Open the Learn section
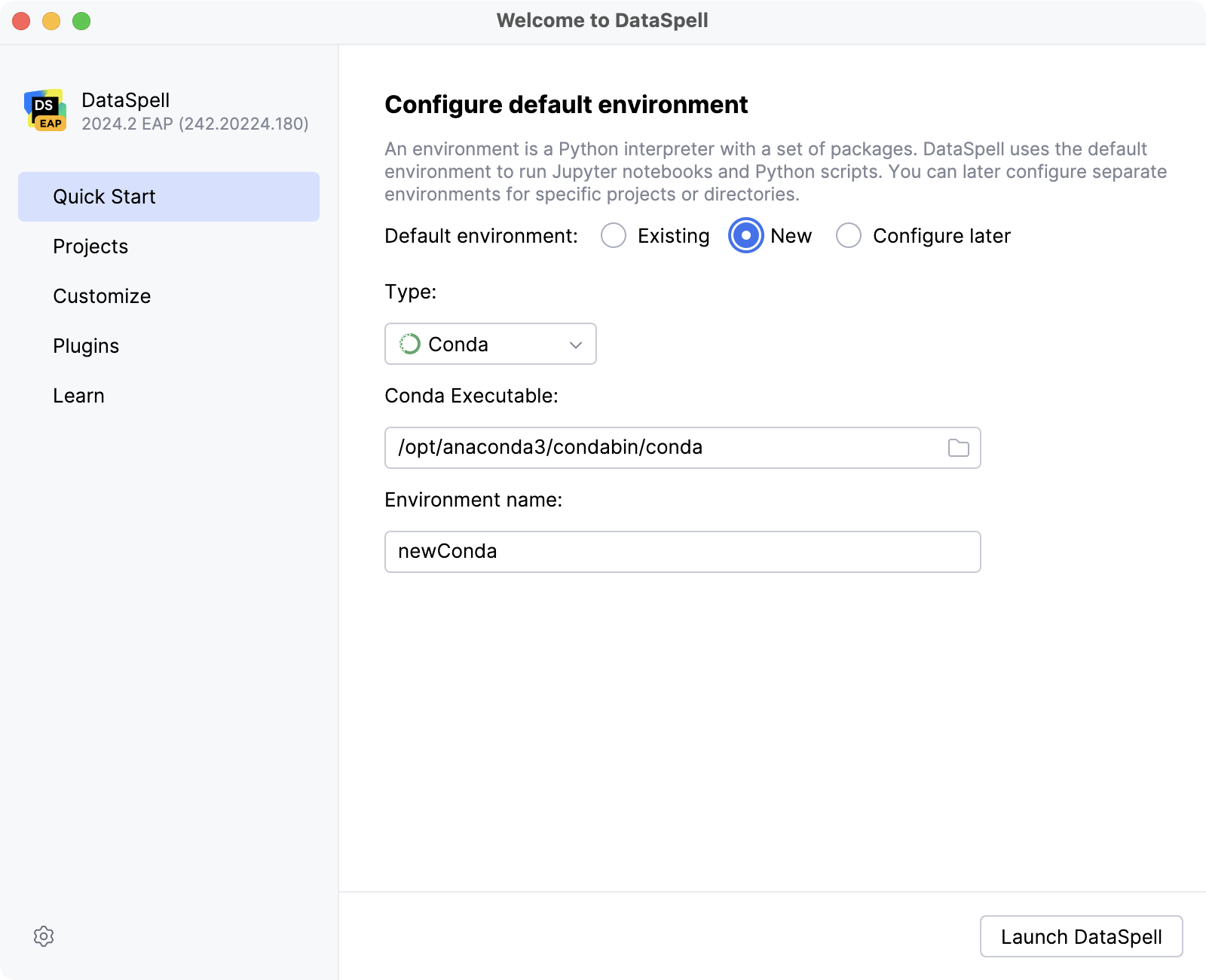 78,395
